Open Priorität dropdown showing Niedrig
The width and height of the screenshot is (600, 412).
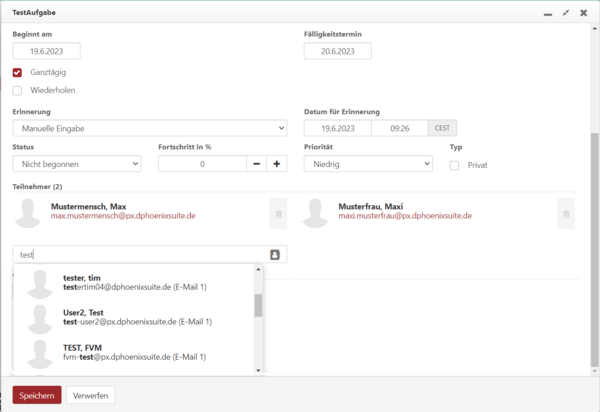[368, 164]
